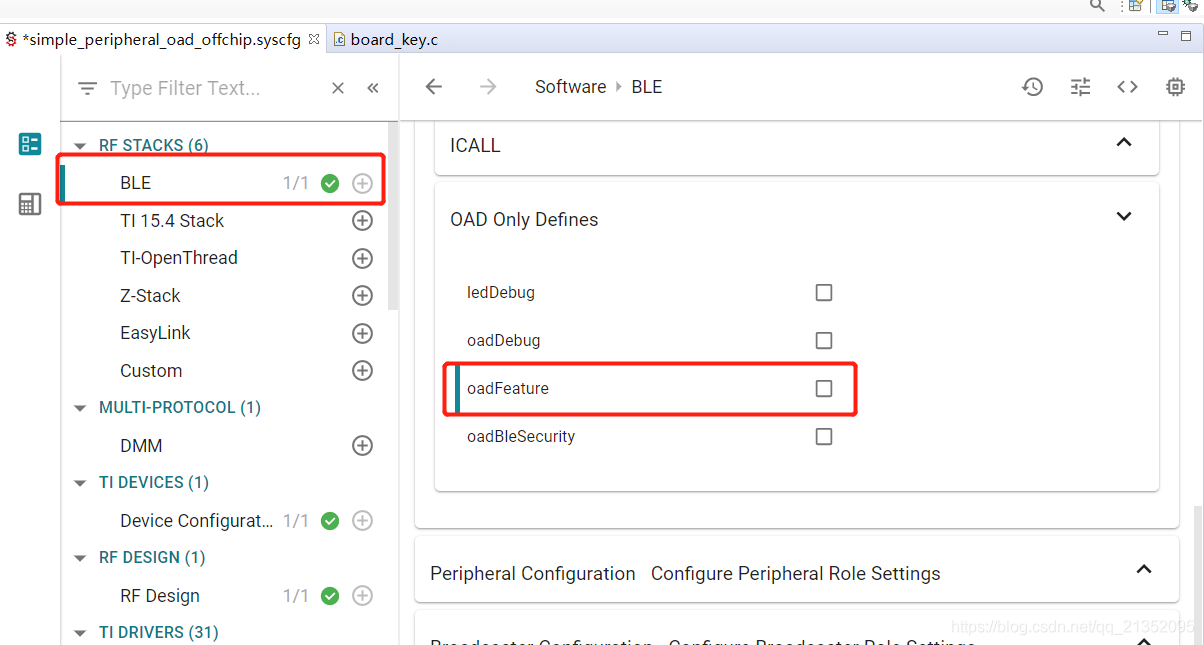
Task: Expand the ICALL section
Action: 1124,143
